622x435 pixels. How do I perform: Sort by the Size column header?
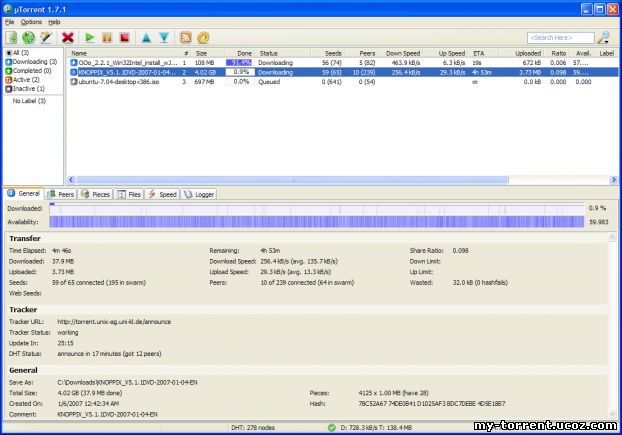tap(208, 53)
